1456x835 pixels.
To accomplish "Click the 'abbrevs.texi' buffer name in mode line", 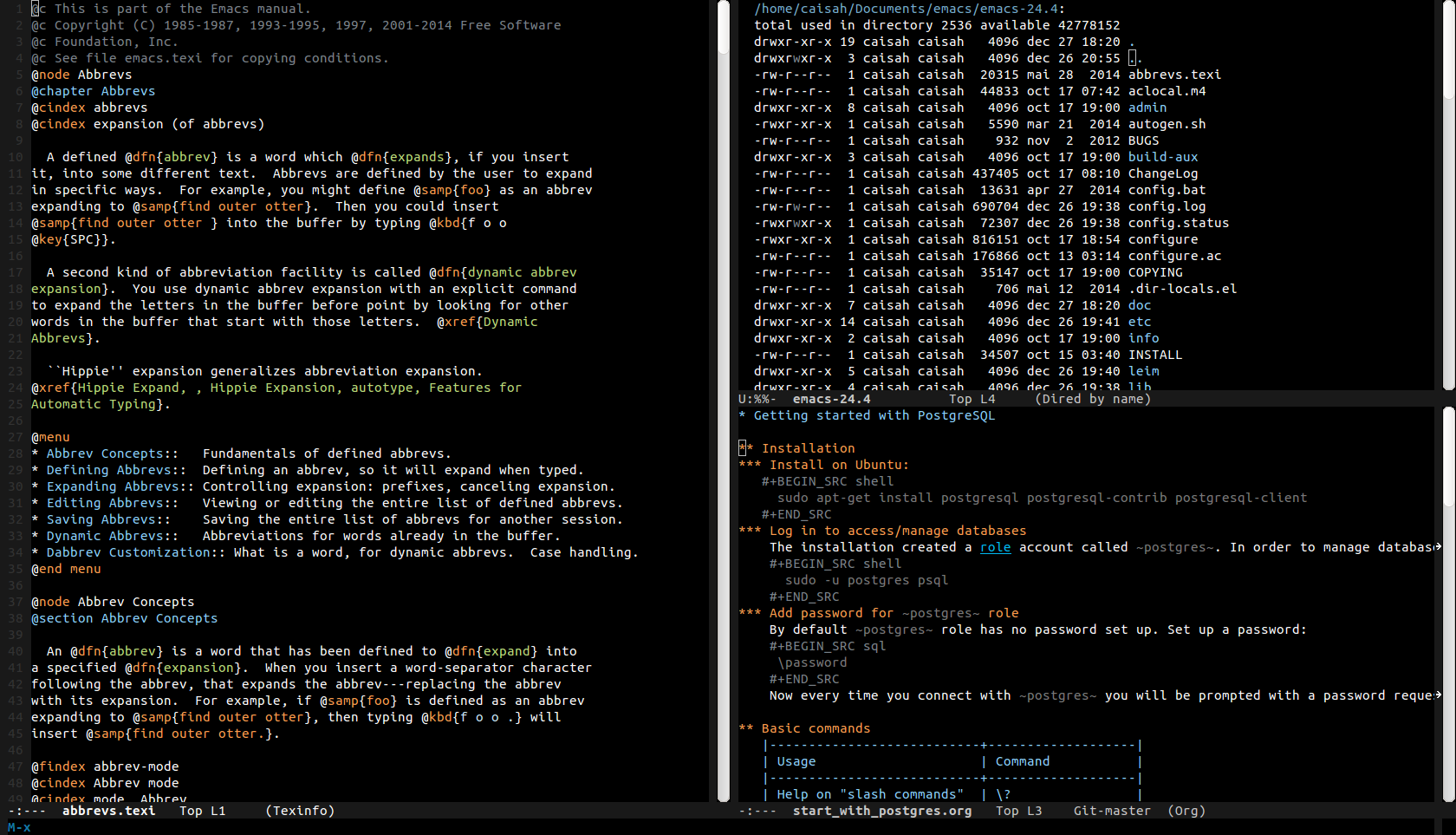I will pos(108,811).
